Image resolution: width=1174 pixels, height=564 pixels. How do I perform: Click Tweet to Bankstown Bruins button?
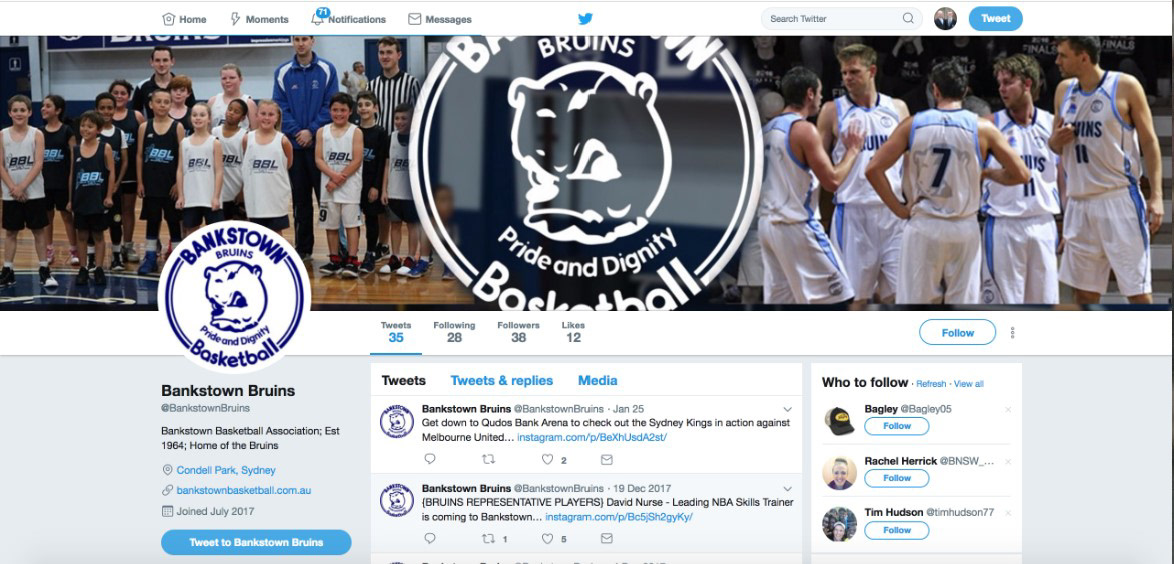[x=256, y=542]
